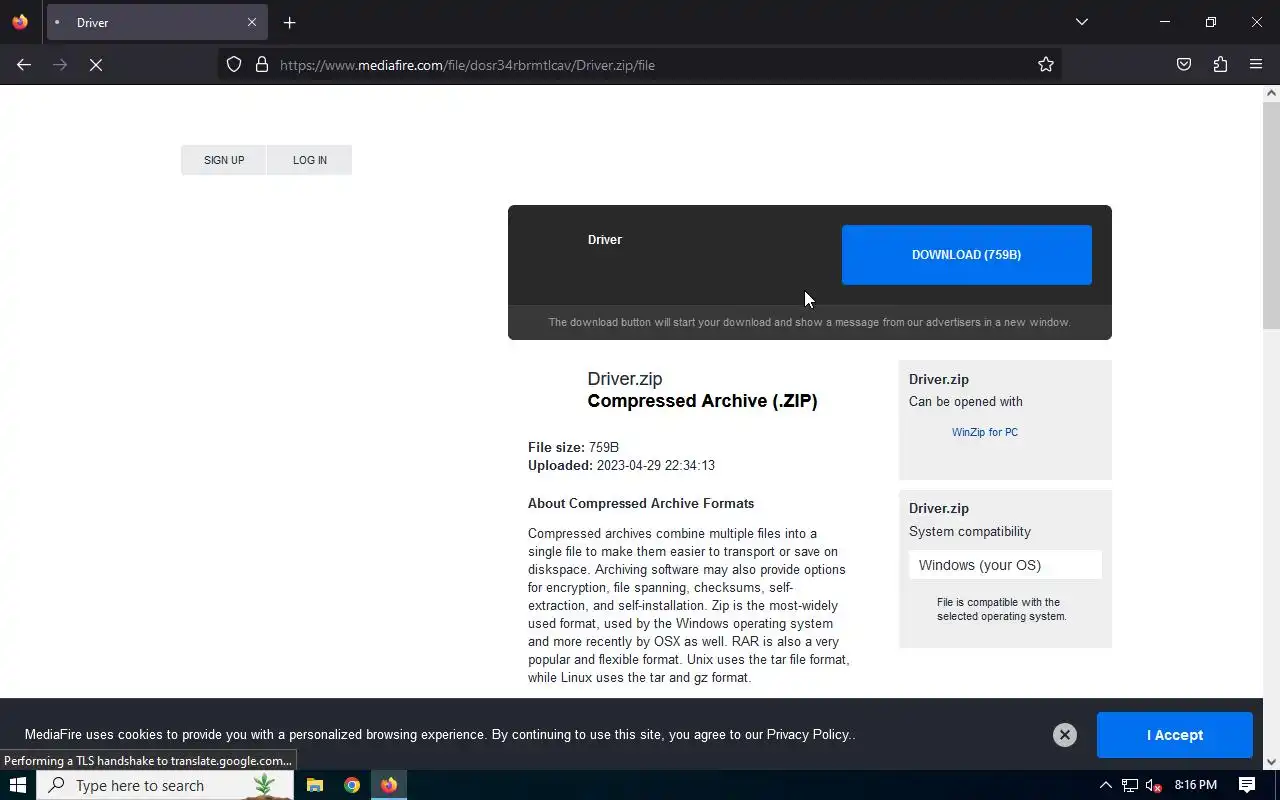This screenshot has width=1280, height=800.
Task: Click the I Accept cookie button
Action: [x=1175, y=735]
